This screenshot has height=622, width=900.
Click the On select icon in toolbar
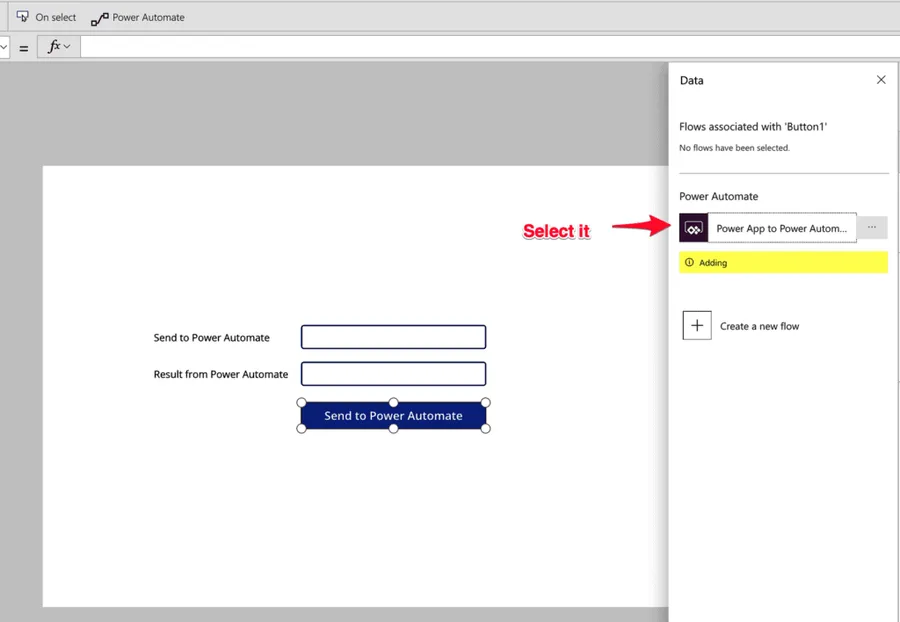[22, 17]
